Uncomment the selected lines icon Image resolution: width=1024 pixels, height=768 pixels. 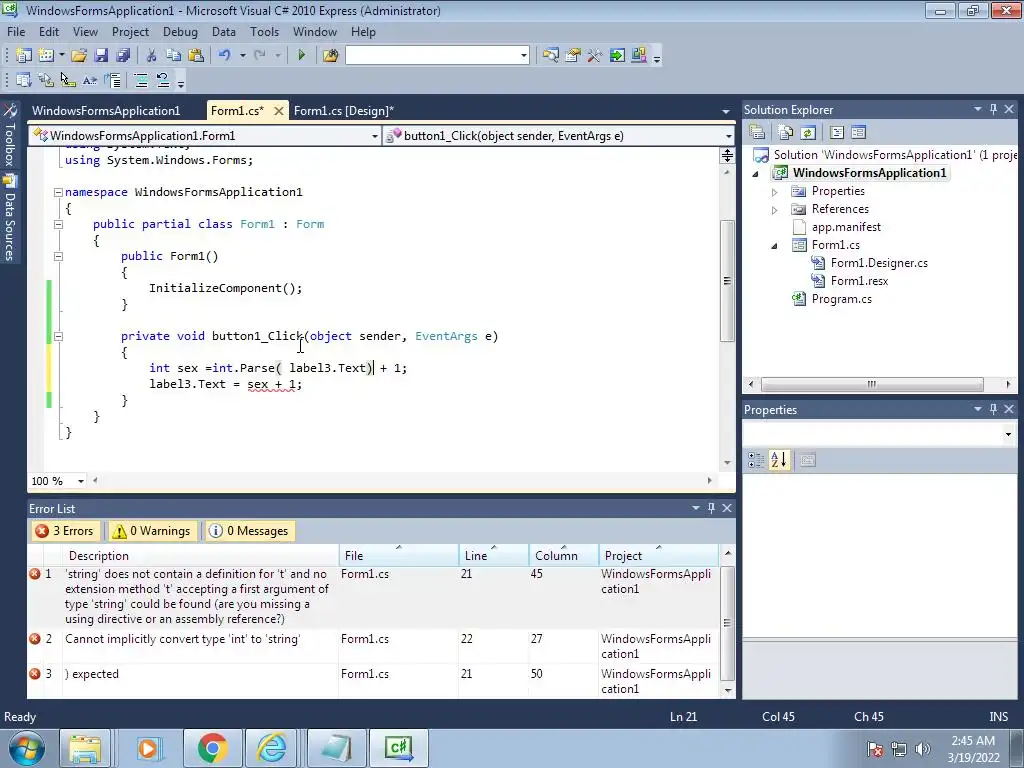click(x=163, y=80)
